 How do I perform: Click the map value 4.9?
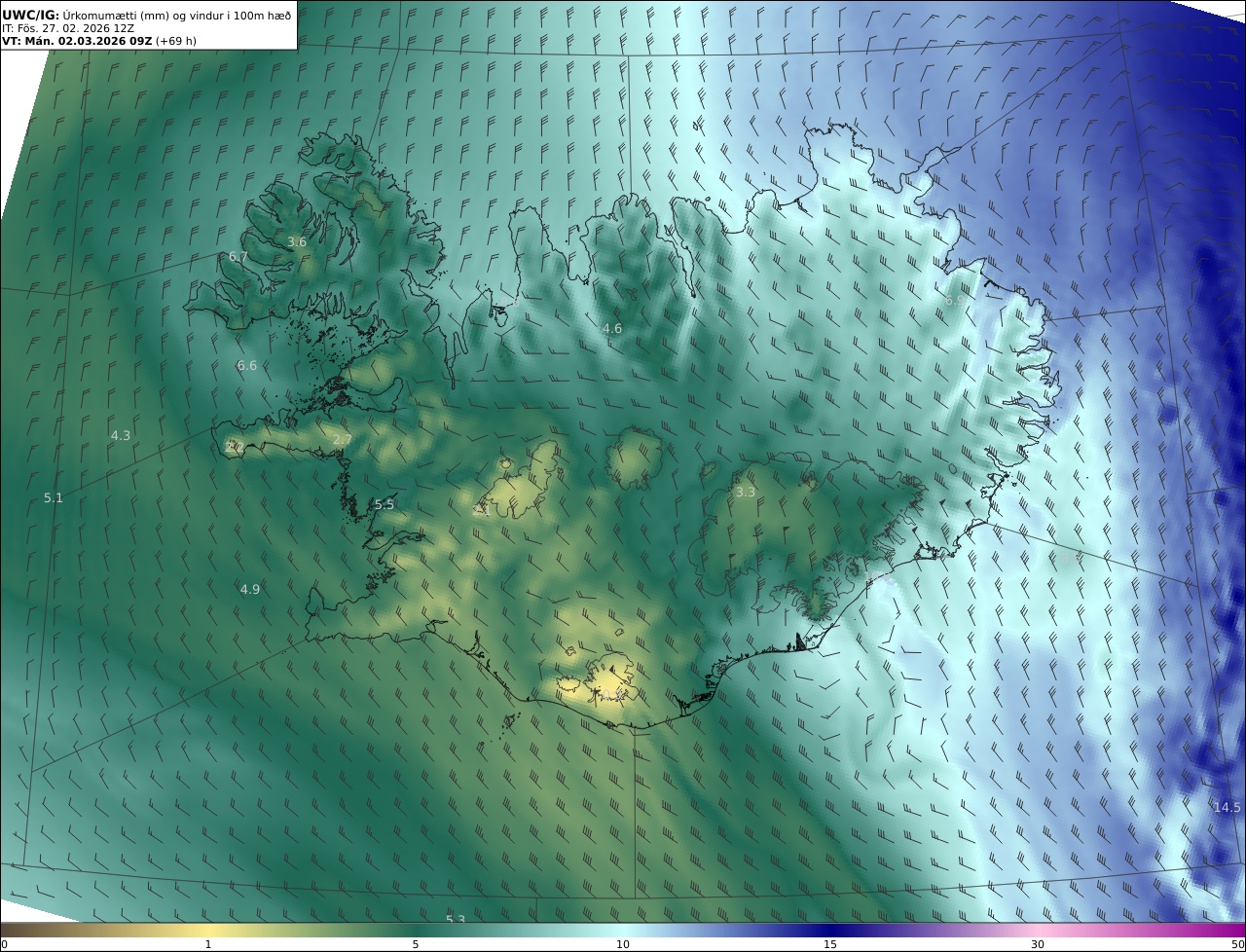250,589
